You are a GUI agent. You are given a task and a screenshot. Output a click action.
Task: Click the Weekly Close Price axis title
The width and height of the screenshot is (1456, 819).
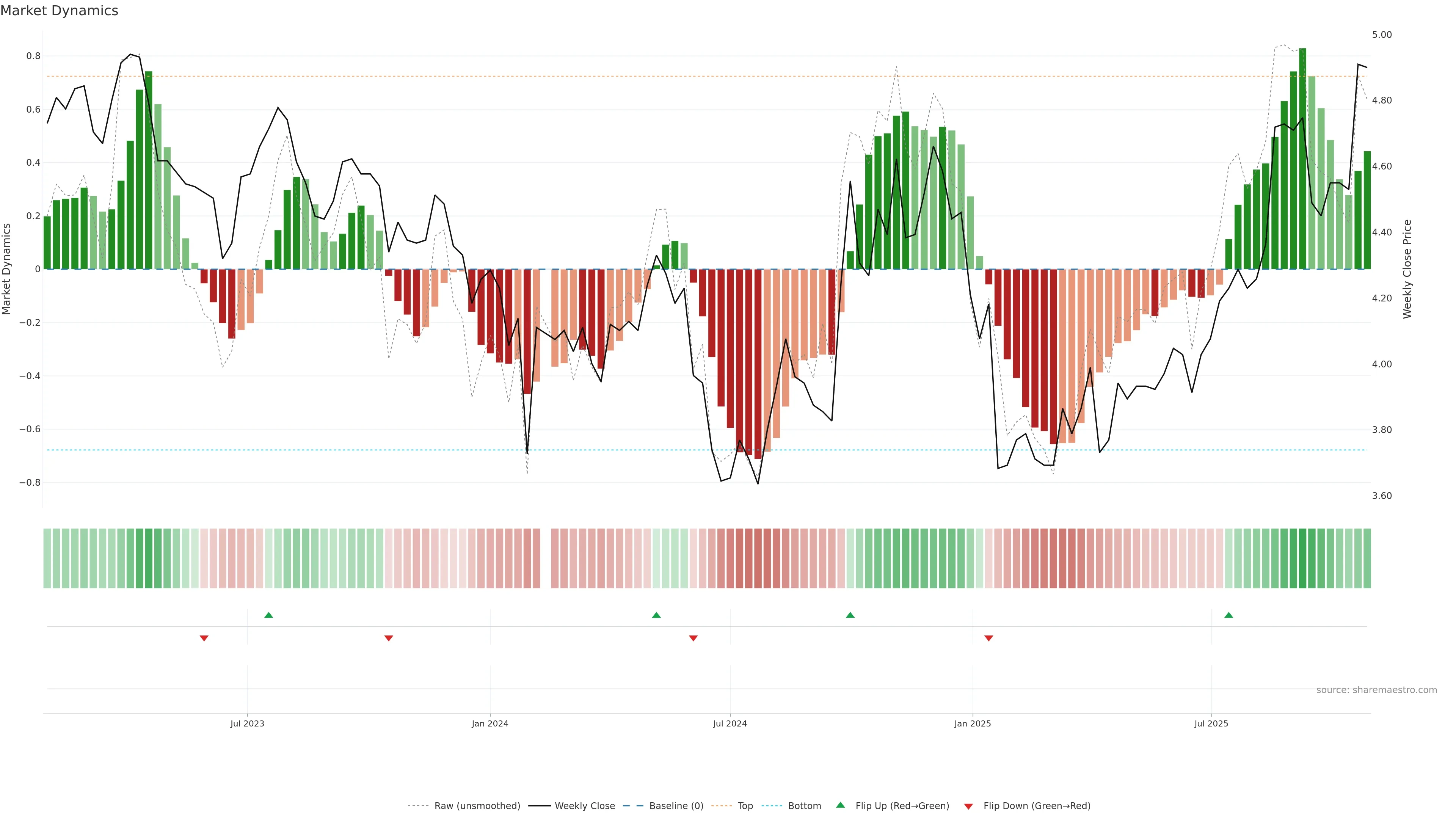click(1407, 269)
